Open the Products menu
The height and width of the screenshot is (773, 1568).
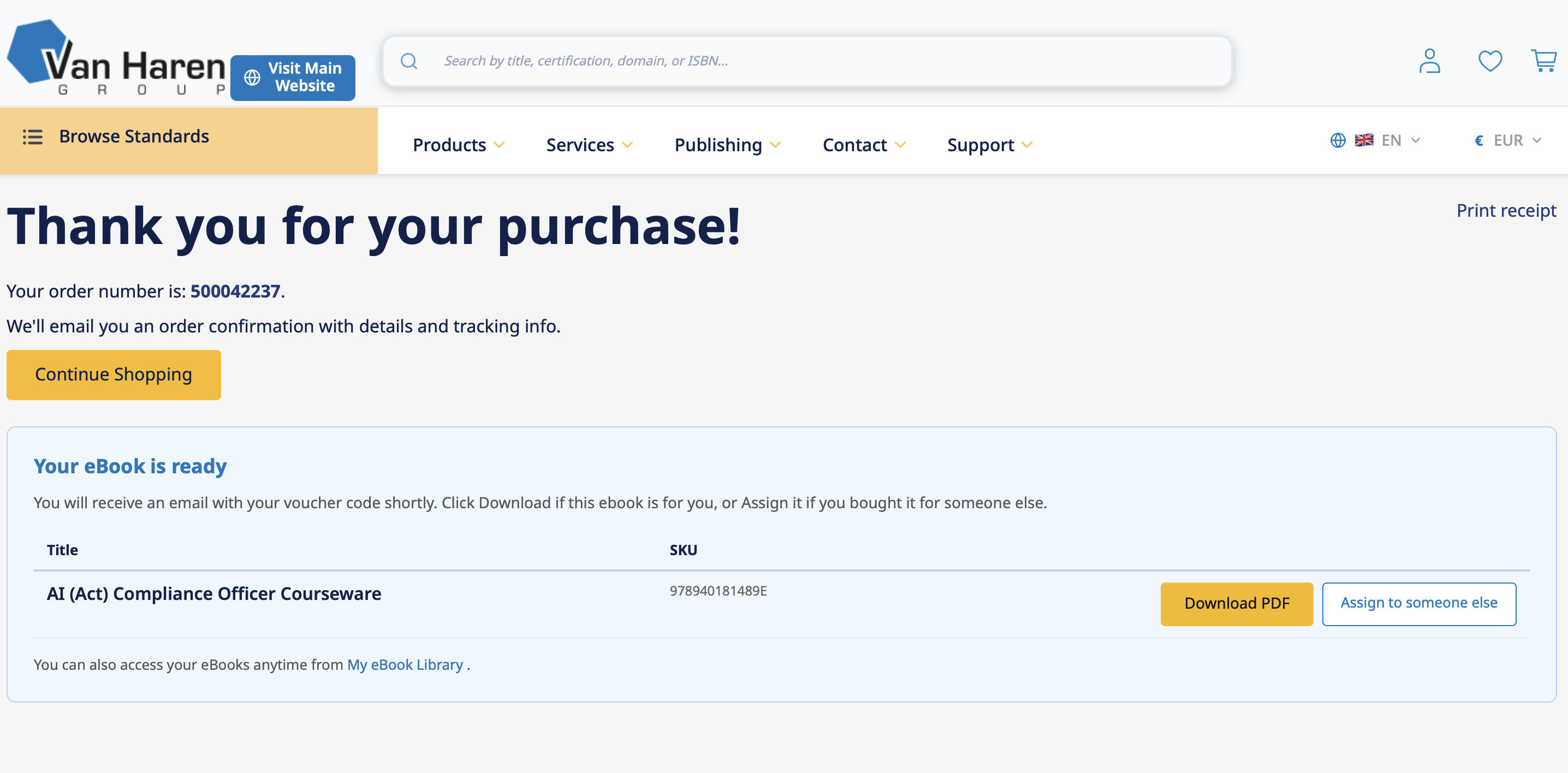pyautogui.click(x=459, y=145)
